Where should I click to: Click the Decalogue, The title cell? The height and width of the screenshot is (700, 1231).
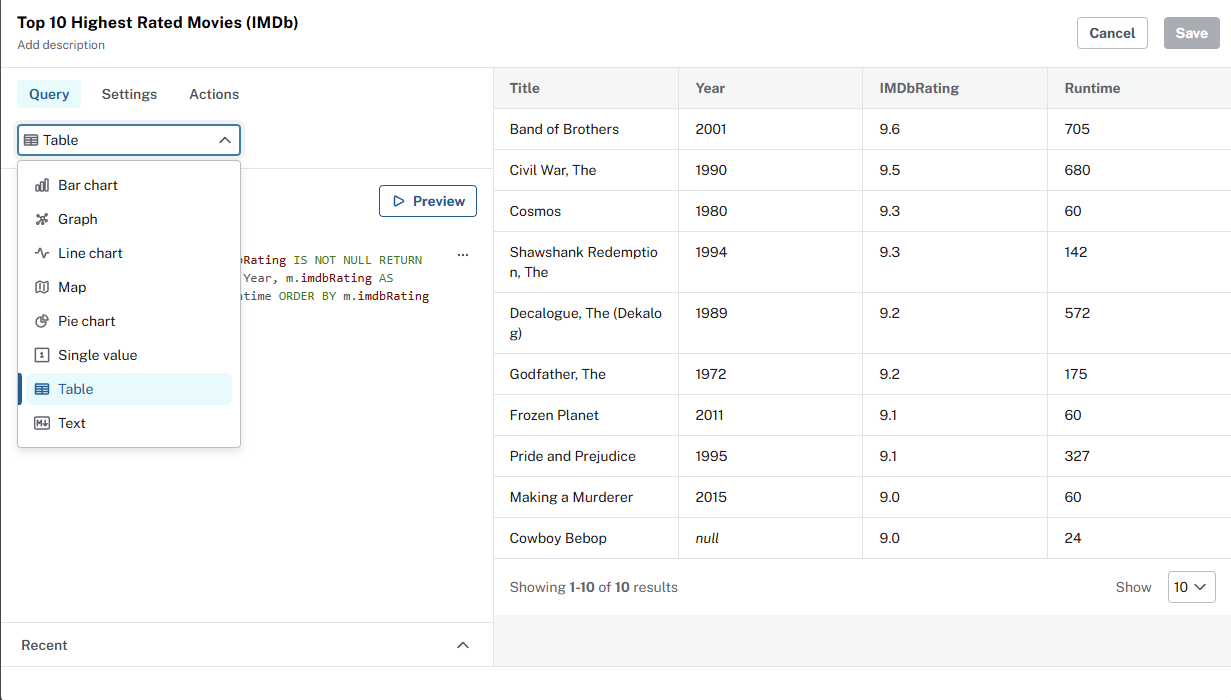[x=586, y=323]
